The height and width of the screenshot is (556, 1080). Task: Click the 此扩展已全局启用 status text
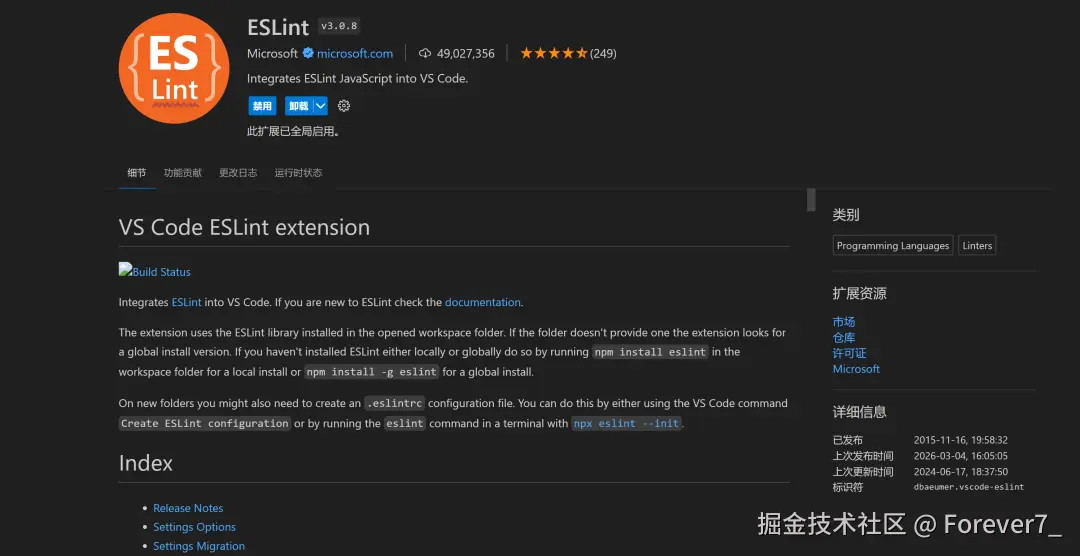tap(293, 132)
